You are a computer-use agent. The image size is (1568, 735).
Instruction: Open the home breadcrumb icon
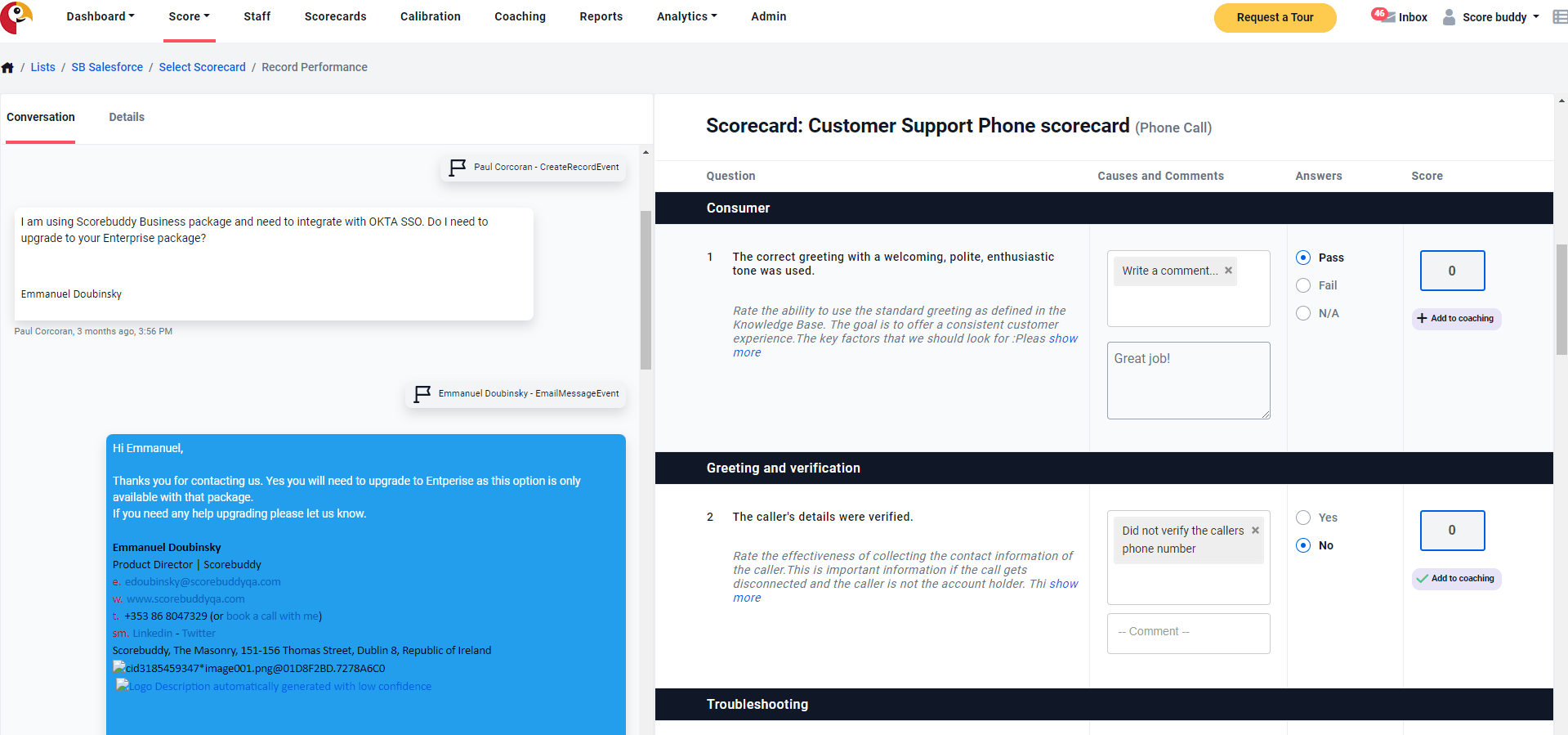7,68
